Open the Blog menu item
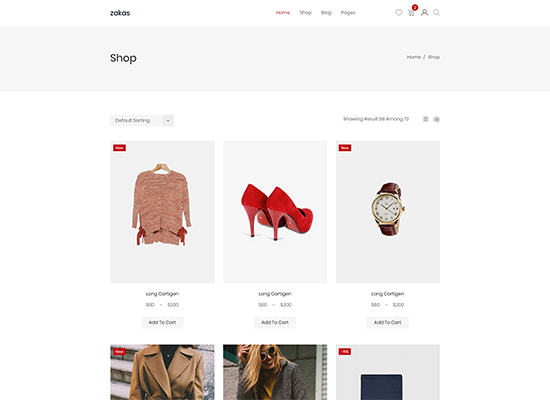Screen dimensions: 550x400 tap(326, 13)
